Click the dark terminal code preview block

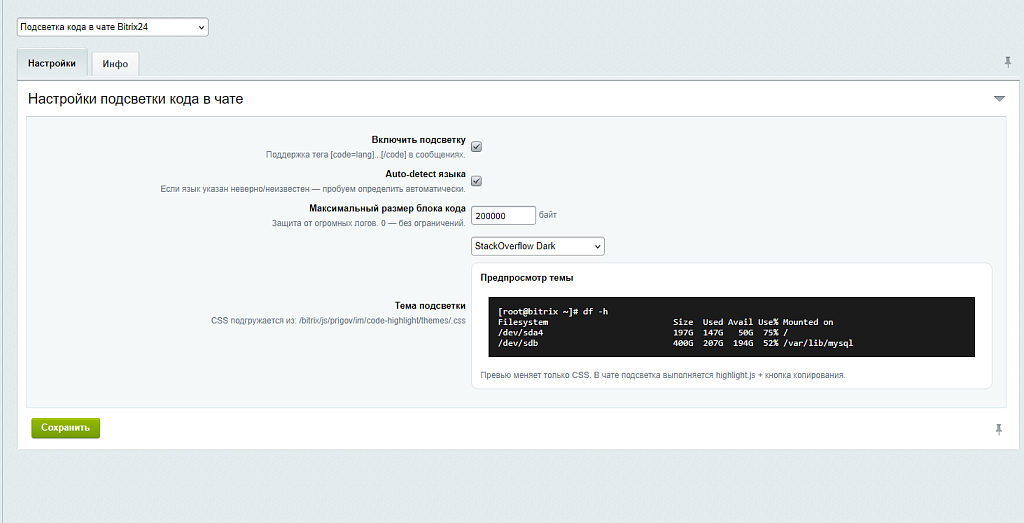(x=730, y=327)
